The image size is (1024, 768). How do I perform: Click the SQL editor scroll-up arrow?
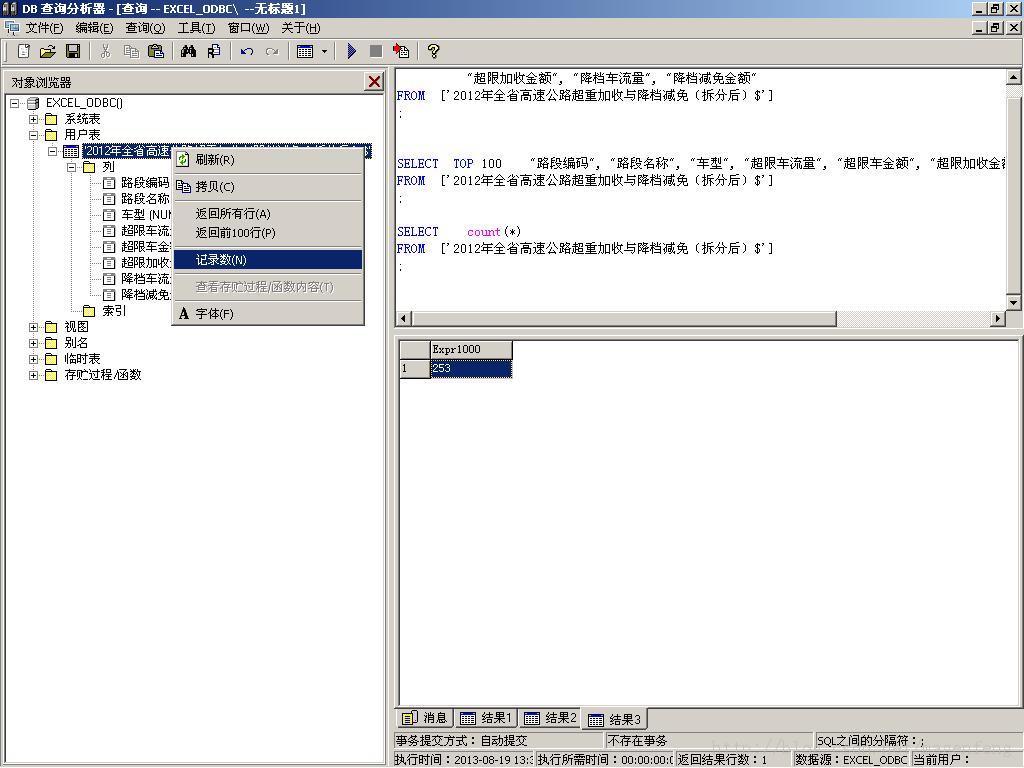pos(1013,78)
